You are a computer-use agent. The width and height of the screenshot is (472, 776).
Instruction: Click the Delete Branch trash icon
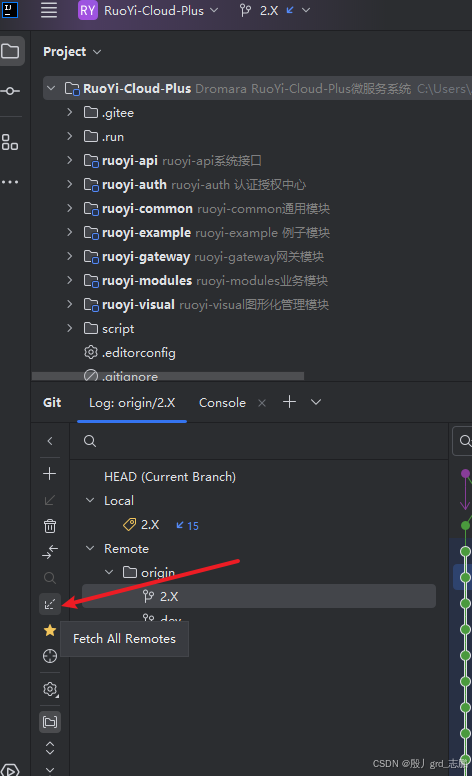coord(49,526)
